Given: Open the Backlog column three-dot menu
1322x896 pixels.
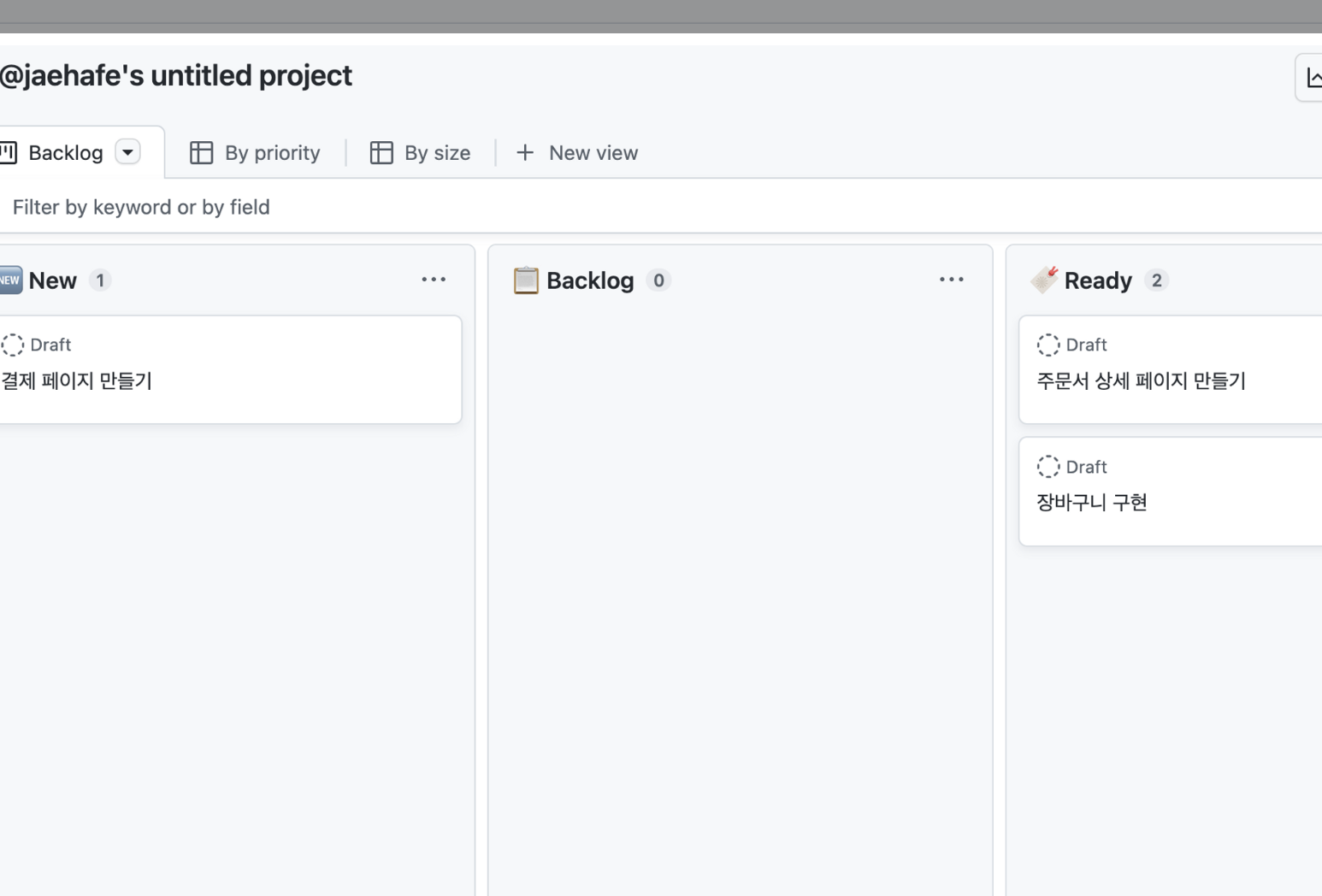Looking at the screenshot, I should pyautogui.click(x=951, y=280).
